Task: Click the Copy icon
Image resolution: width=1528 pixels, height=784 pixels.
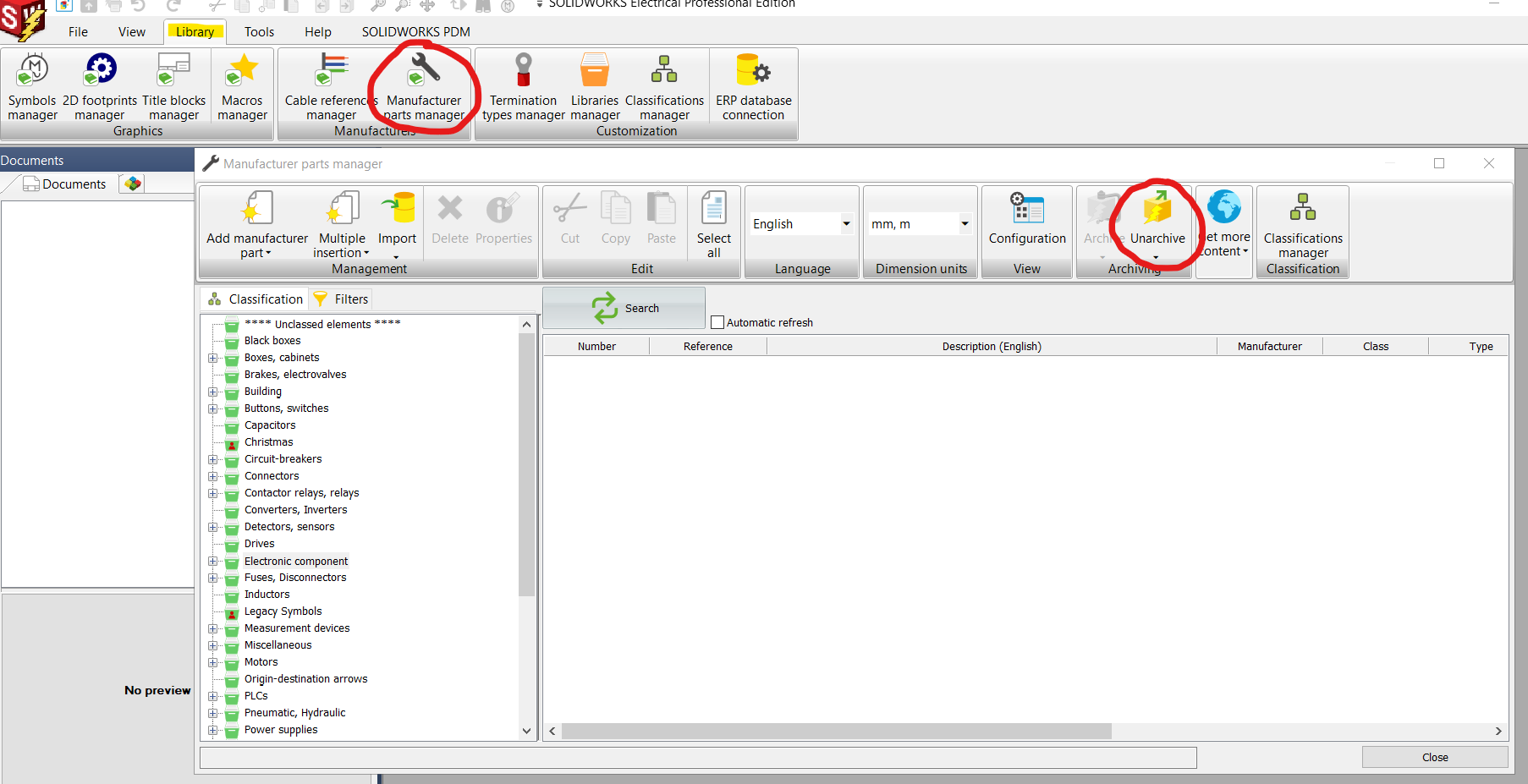Action: tap(616, 220)
